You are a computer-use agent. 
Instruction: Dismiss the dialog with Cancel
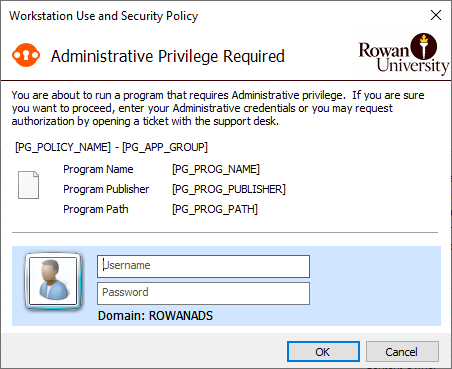[402, 352]
